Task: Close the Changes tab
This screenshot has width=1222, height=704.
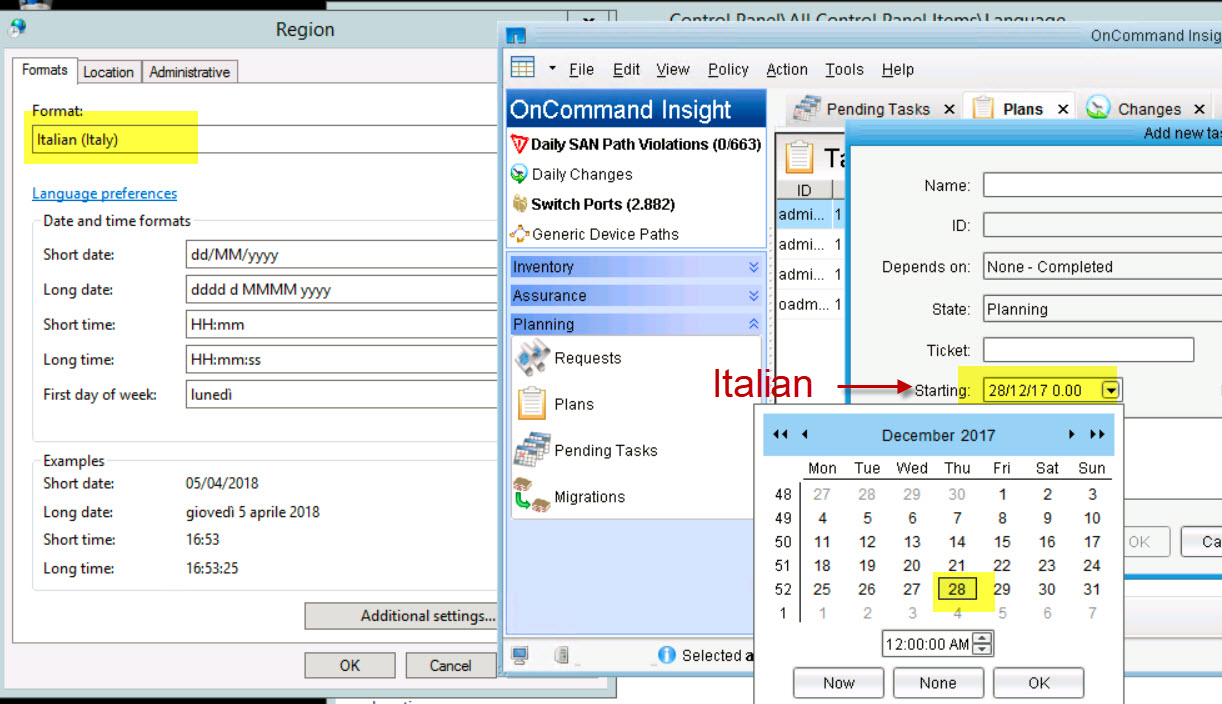Action: tap(1200, 109)
